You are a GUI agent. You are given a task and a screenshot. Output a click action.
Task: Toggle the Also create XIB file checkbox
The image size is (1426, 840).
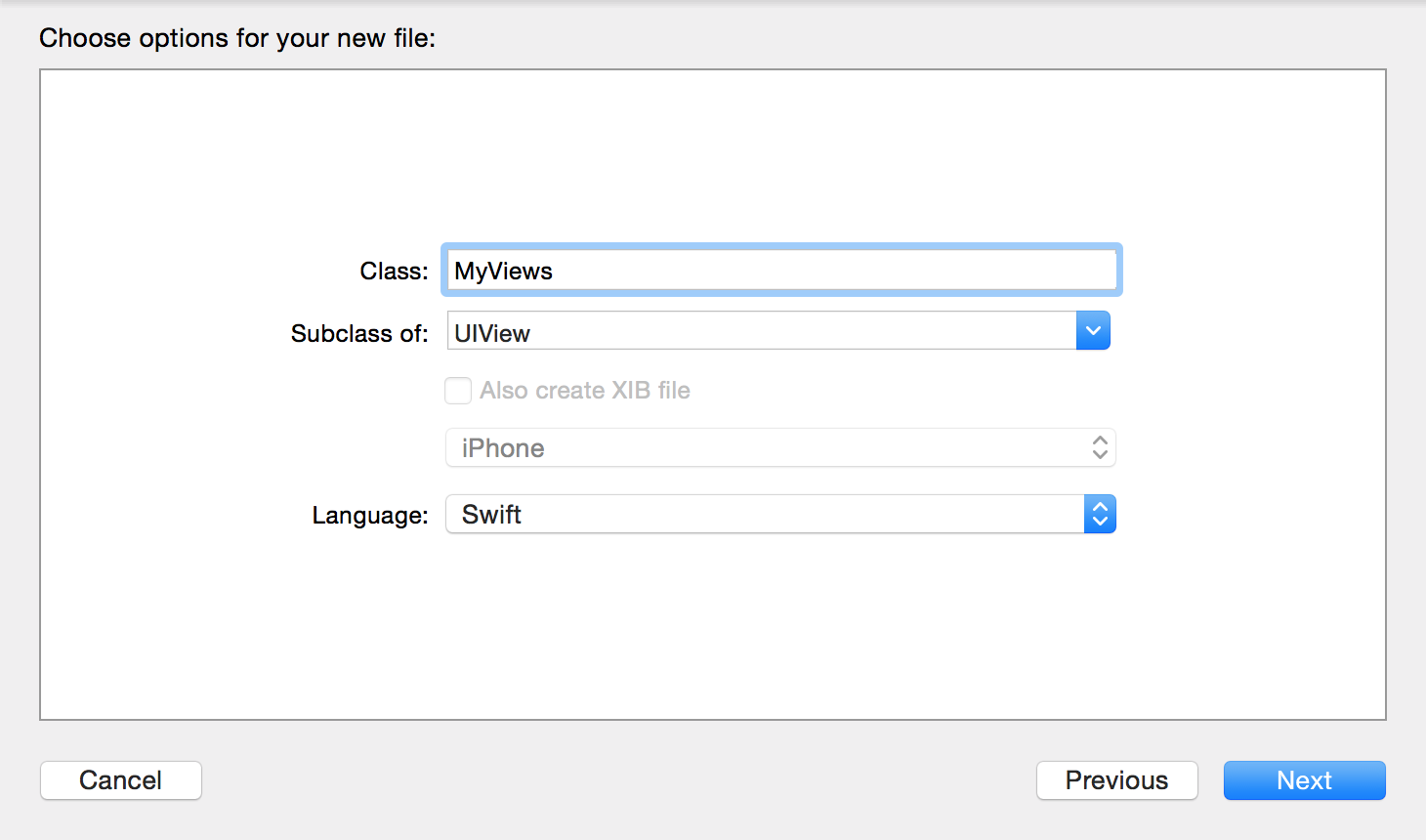(458, 391)
